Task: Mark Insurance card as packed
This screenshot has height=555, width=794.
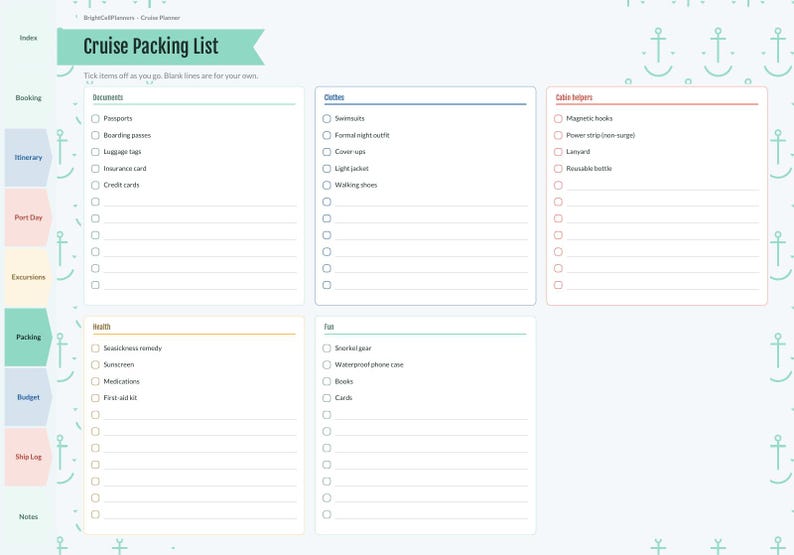Action: click(95, 169)
